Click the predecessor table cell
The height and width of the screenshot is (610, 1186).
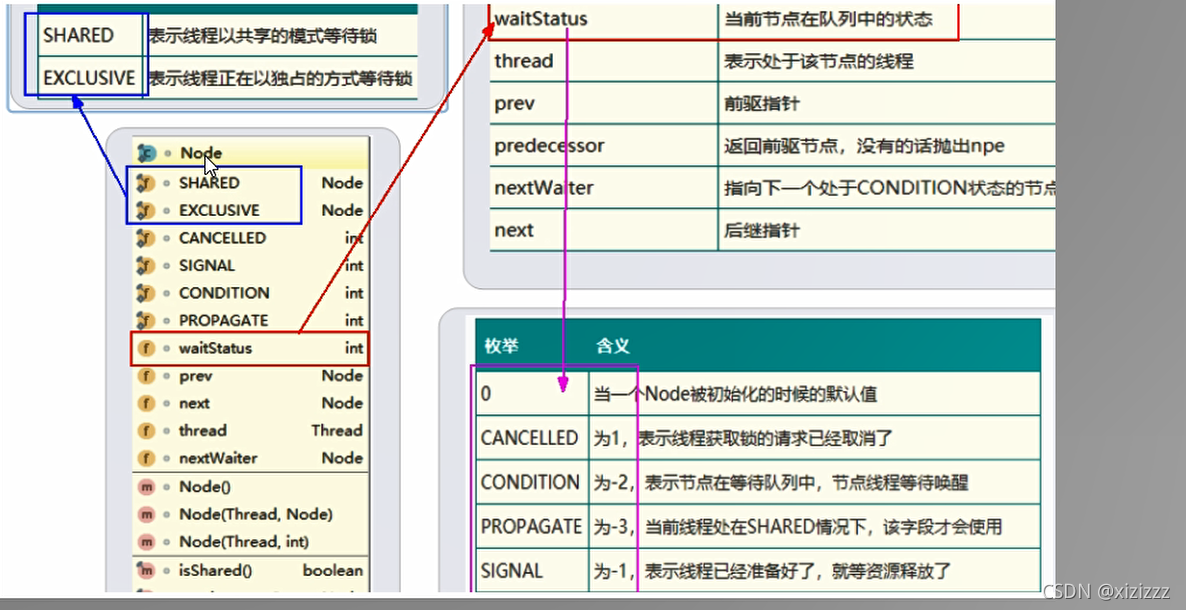click(604, 145)
